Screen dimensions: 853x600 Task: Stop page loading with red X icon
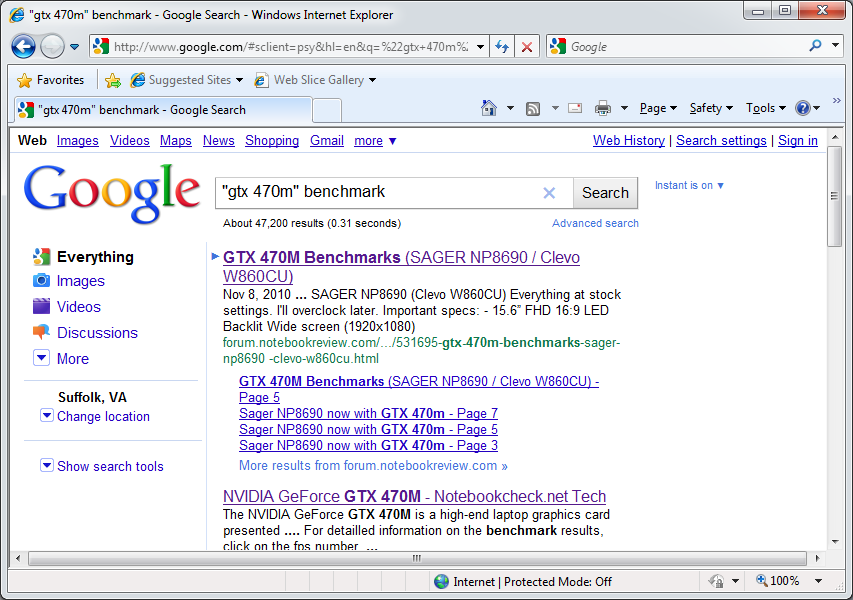527,47
